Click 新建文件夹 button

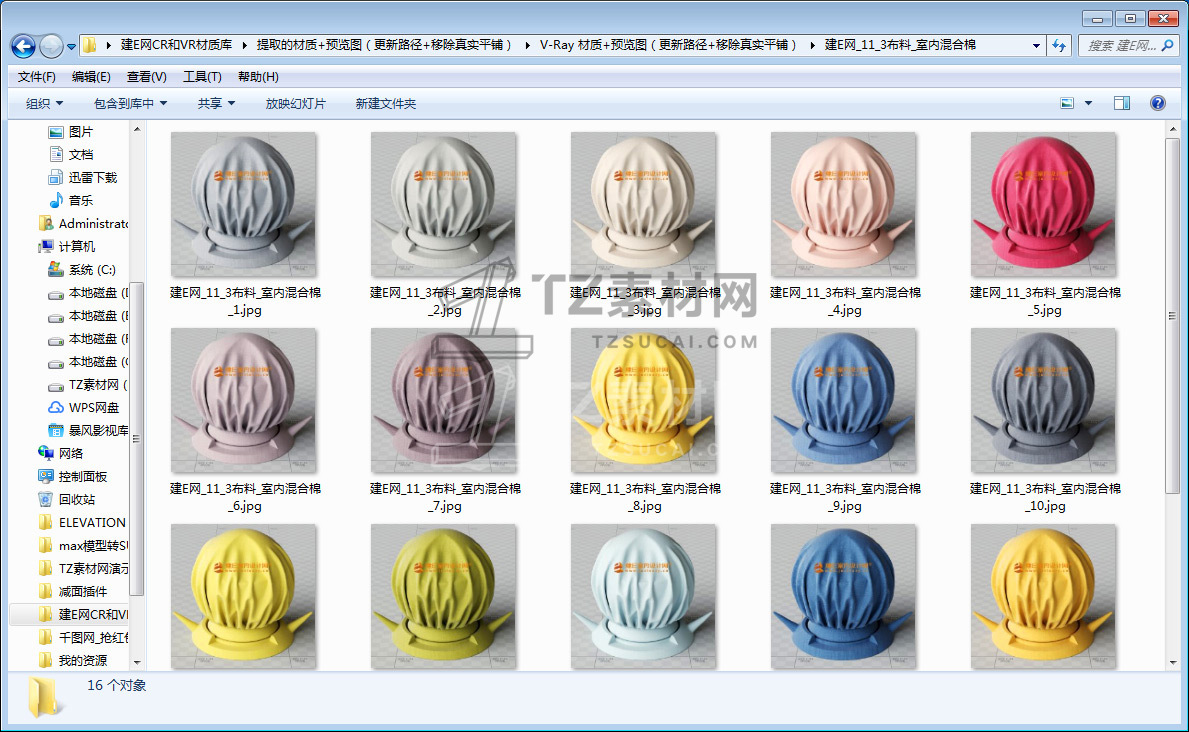386,104
